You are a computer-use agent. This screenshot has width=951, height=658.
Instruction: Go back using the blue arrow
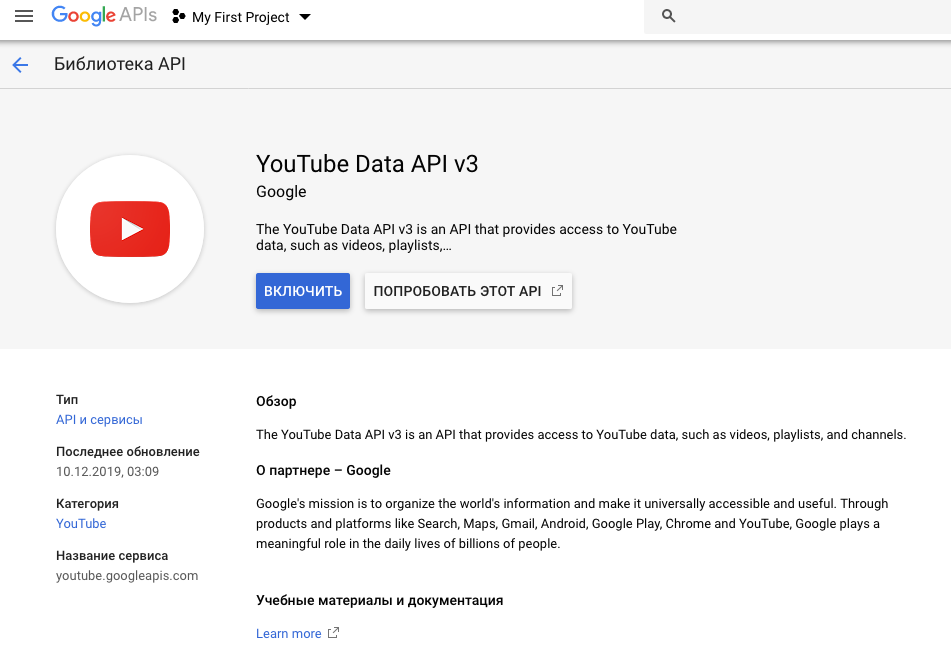pos(20,65)
